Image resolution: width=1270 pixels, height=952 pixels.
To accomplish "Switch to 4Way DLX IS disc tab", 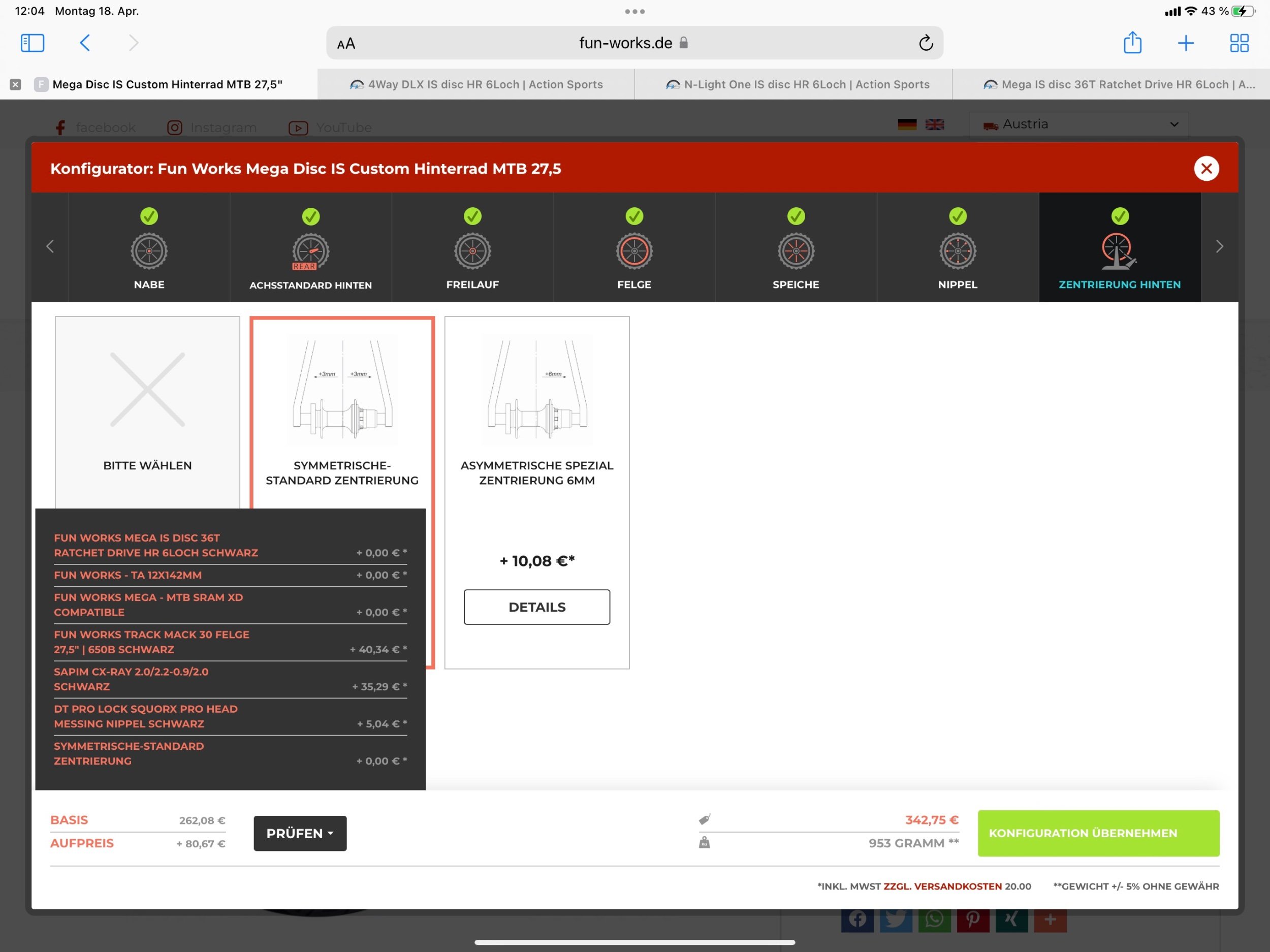I will pos(476,84).
